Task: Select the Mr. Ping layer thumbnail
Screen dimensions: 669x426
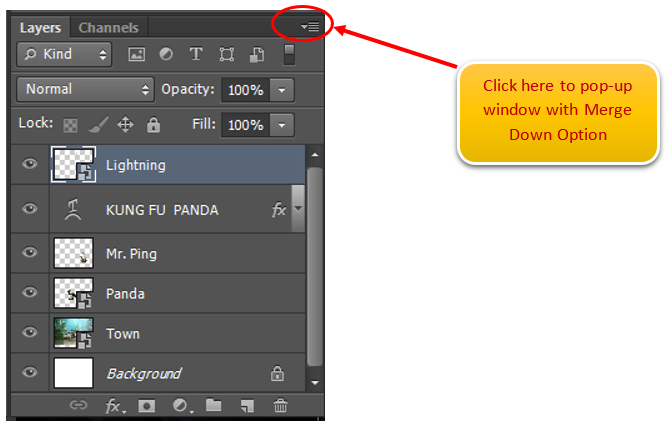Action: point(73,253)
